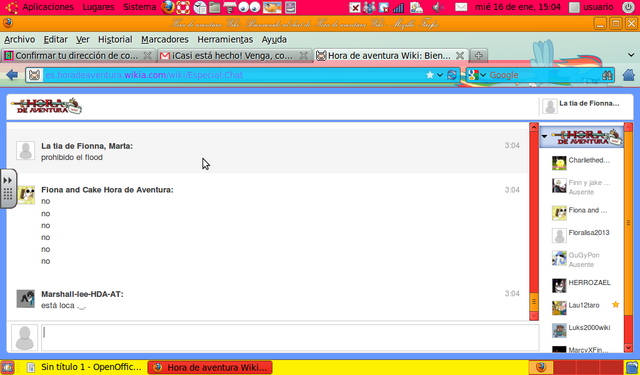Click Luks2000wiki user avatar
640x375 pixels.
point(559,330)
